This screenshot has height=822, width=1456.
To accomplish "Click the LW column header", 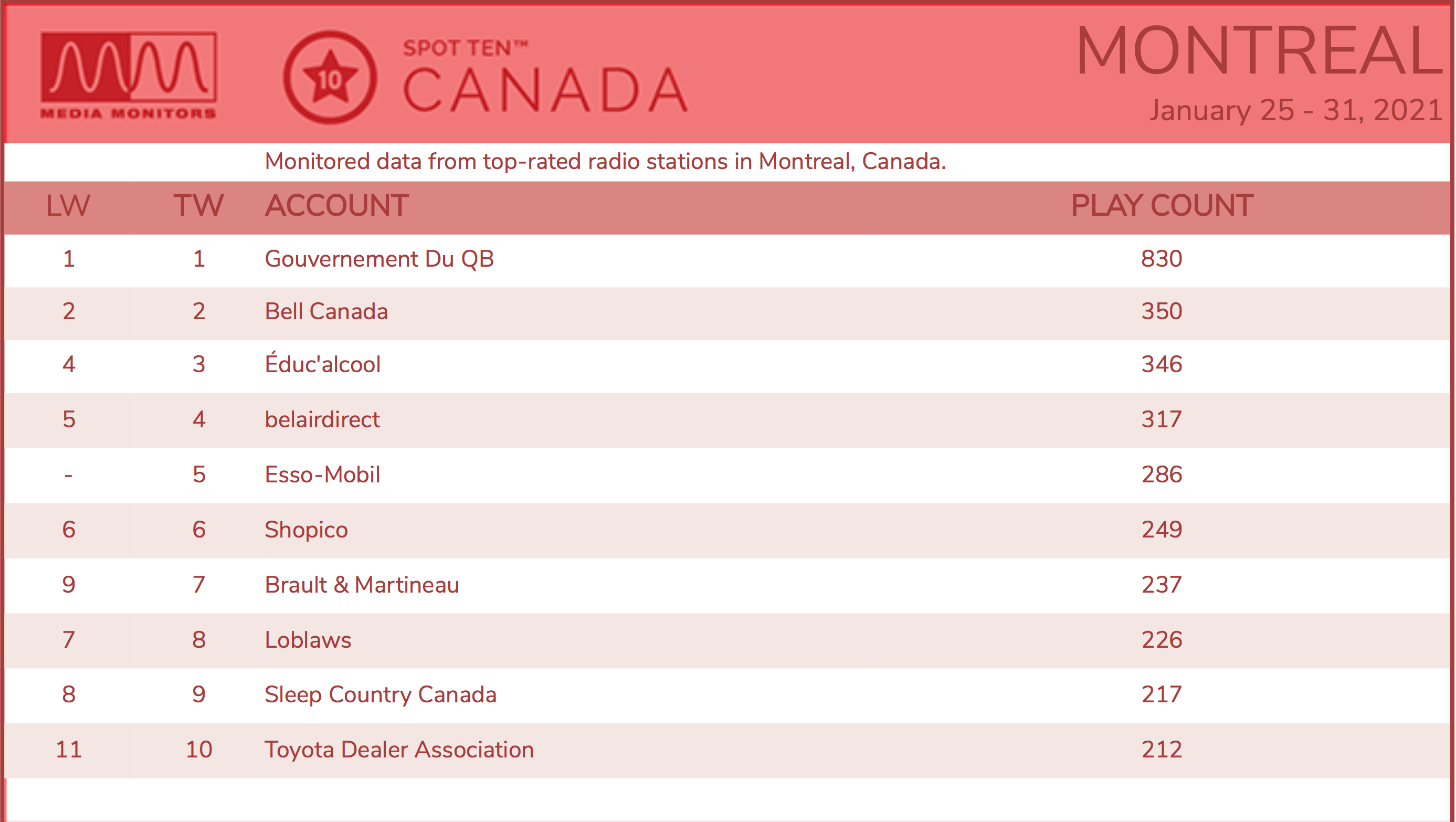I will [68, 205].
